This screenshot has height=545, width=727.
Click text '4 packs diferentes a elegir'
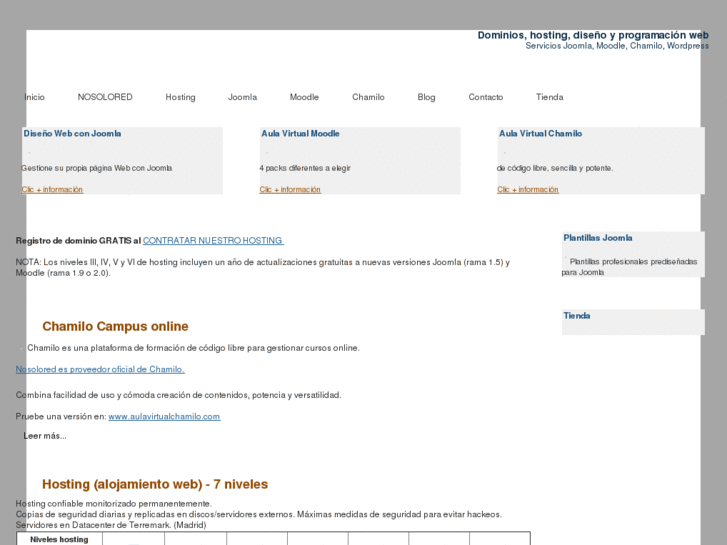[305, 168]
